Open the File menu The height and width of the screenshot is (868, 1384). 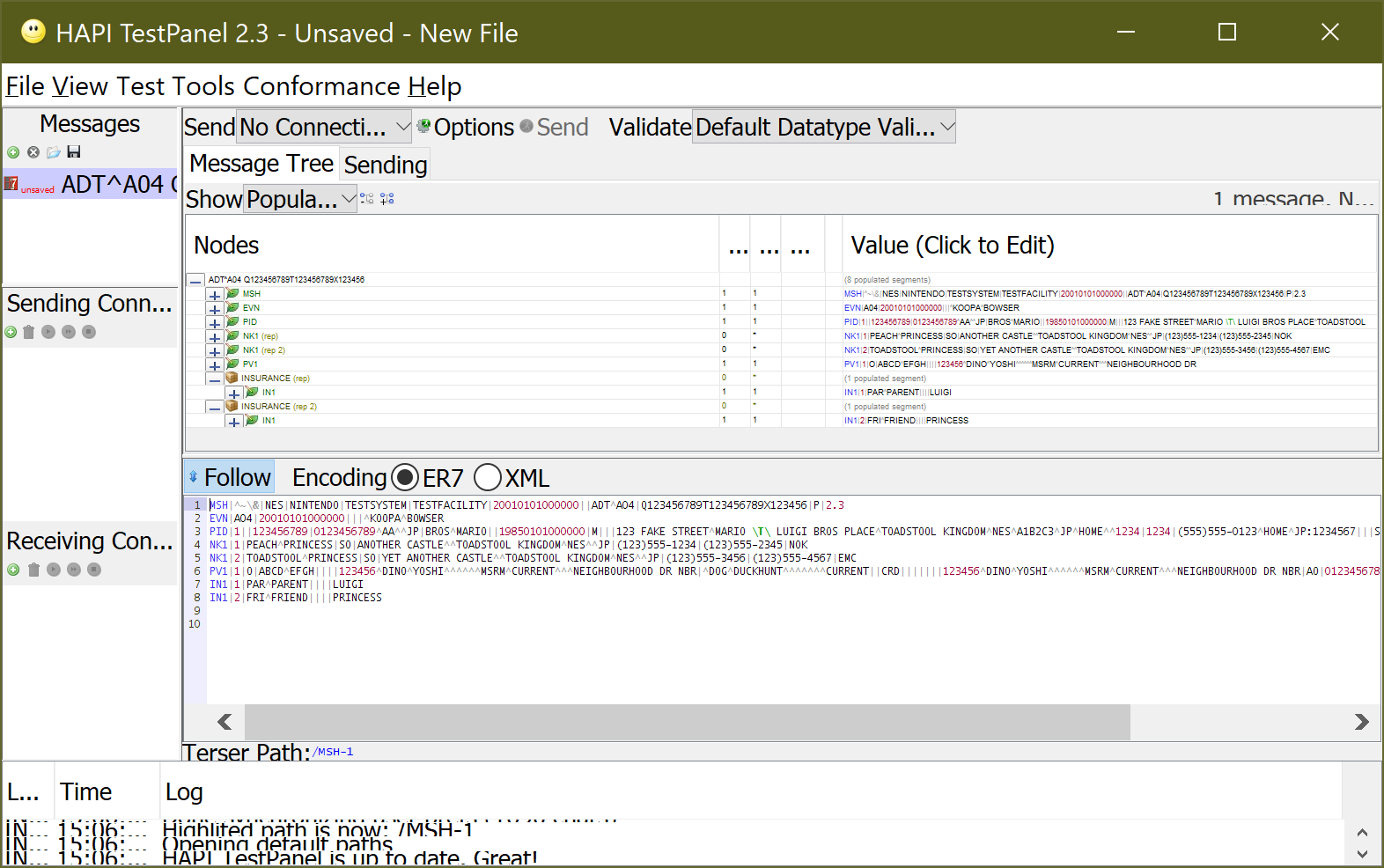(25, 86)
